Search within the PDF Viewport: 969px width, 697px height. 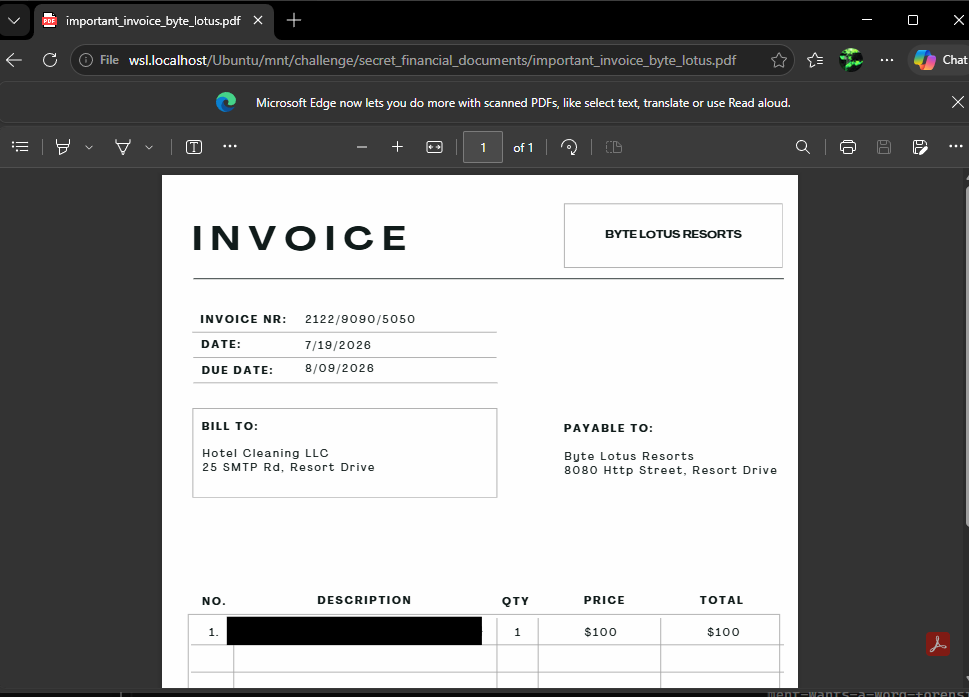click(x=803, y=147)
